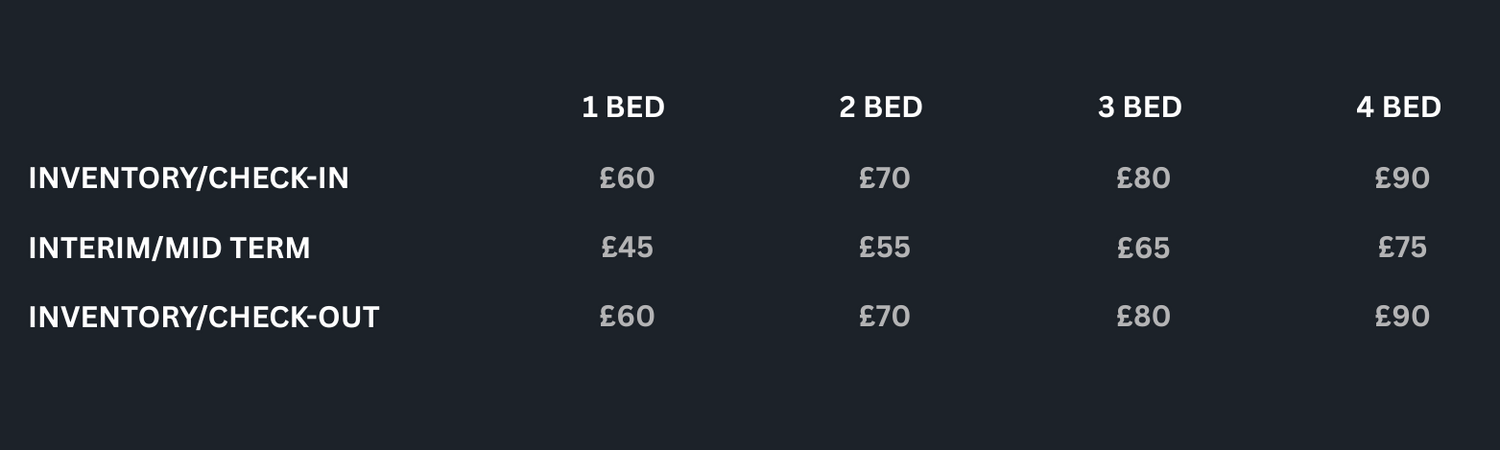
Task: Select the INVENTORY/CHECK-OUT row label
Action: click(204, 317)
